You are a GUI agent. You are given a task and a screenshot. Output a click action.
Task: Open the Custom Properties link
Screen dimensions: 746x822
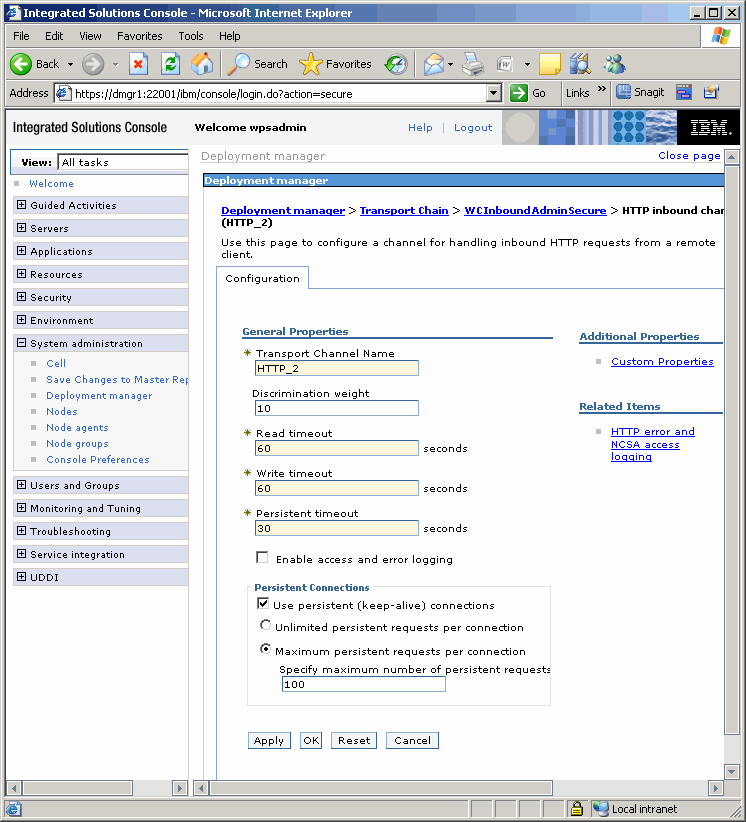662,362
